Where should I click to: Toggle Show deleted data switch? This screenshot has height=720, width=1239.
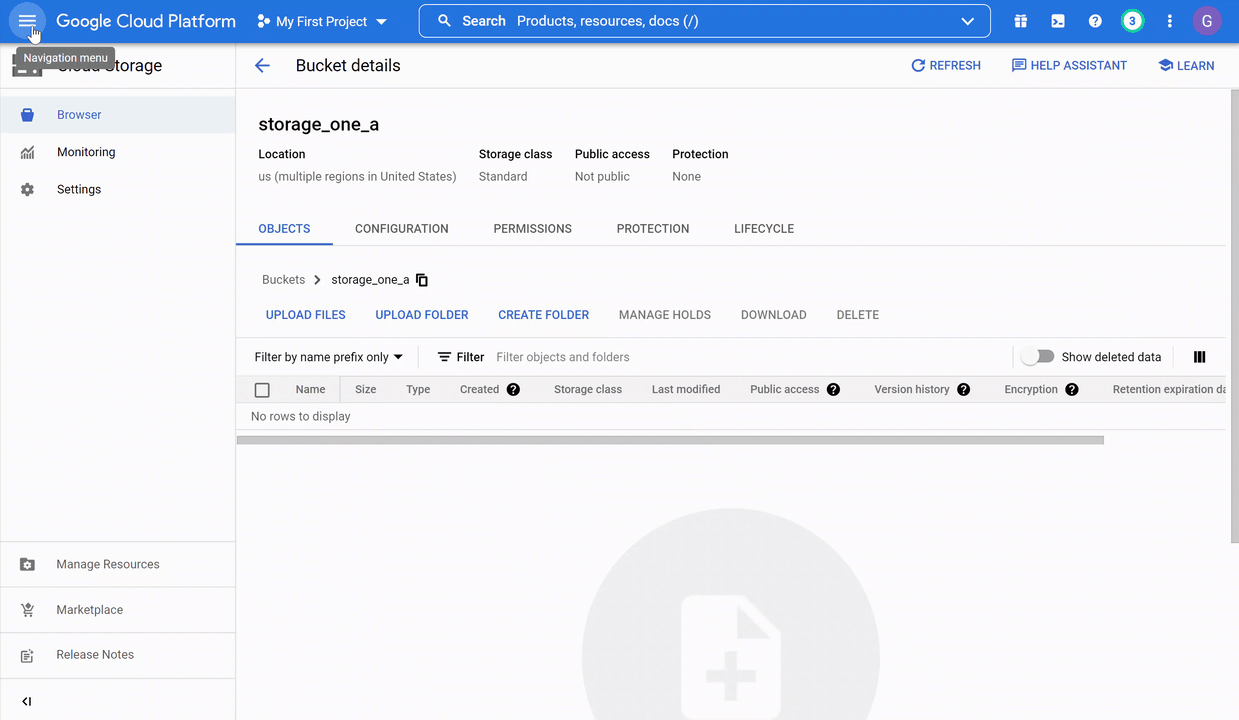point(1038,357)
